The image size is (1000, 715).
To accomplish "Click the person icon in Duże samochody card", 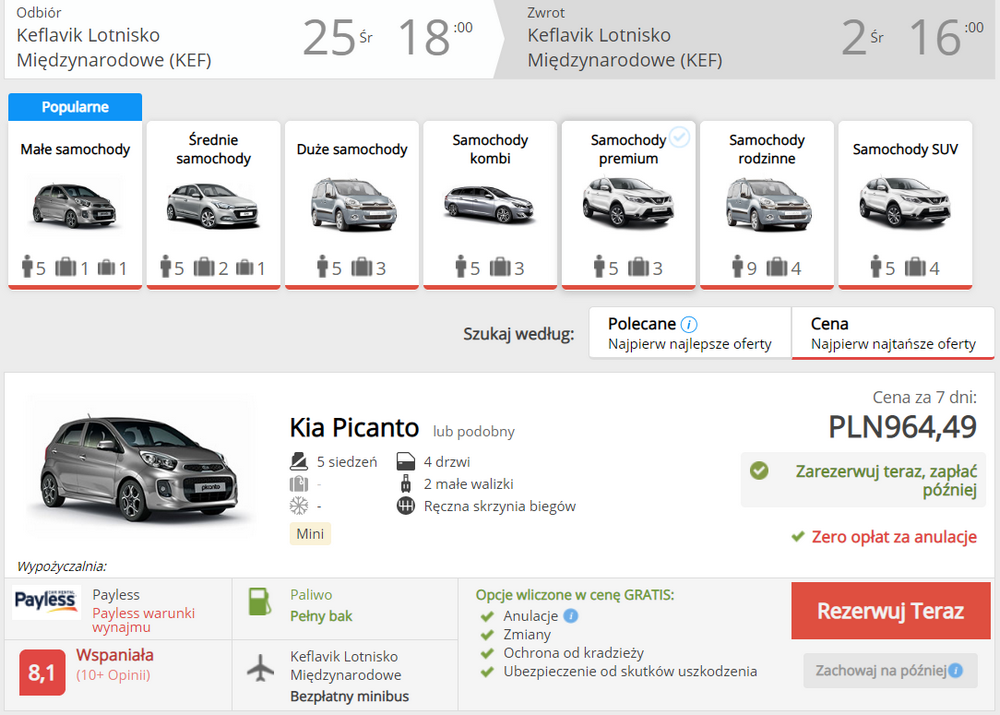I will (x=322, y=266).
